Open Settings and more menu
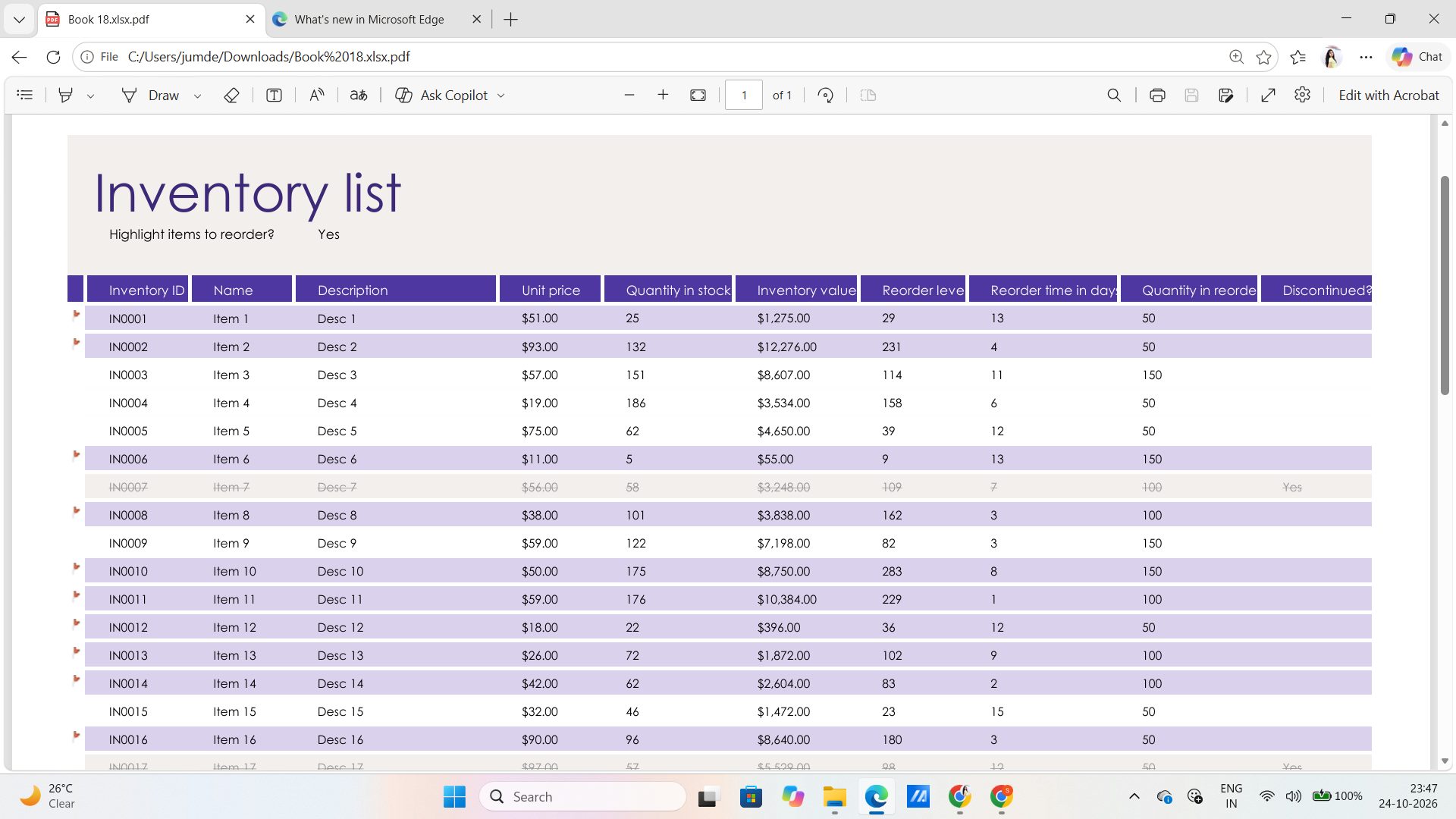Viewport: 1456px width, 819px height. [1366, 57]
